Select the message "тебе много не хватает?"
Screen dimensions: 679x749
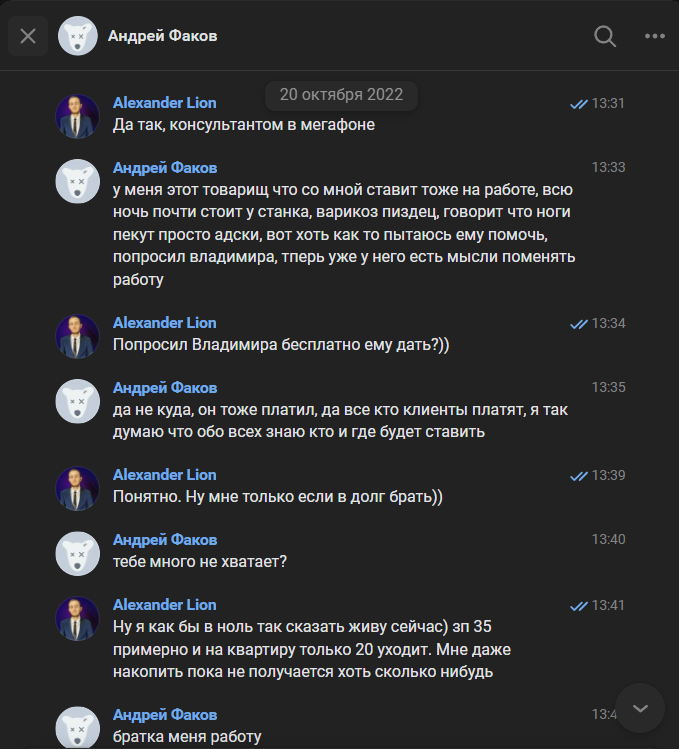coord(200,562)
